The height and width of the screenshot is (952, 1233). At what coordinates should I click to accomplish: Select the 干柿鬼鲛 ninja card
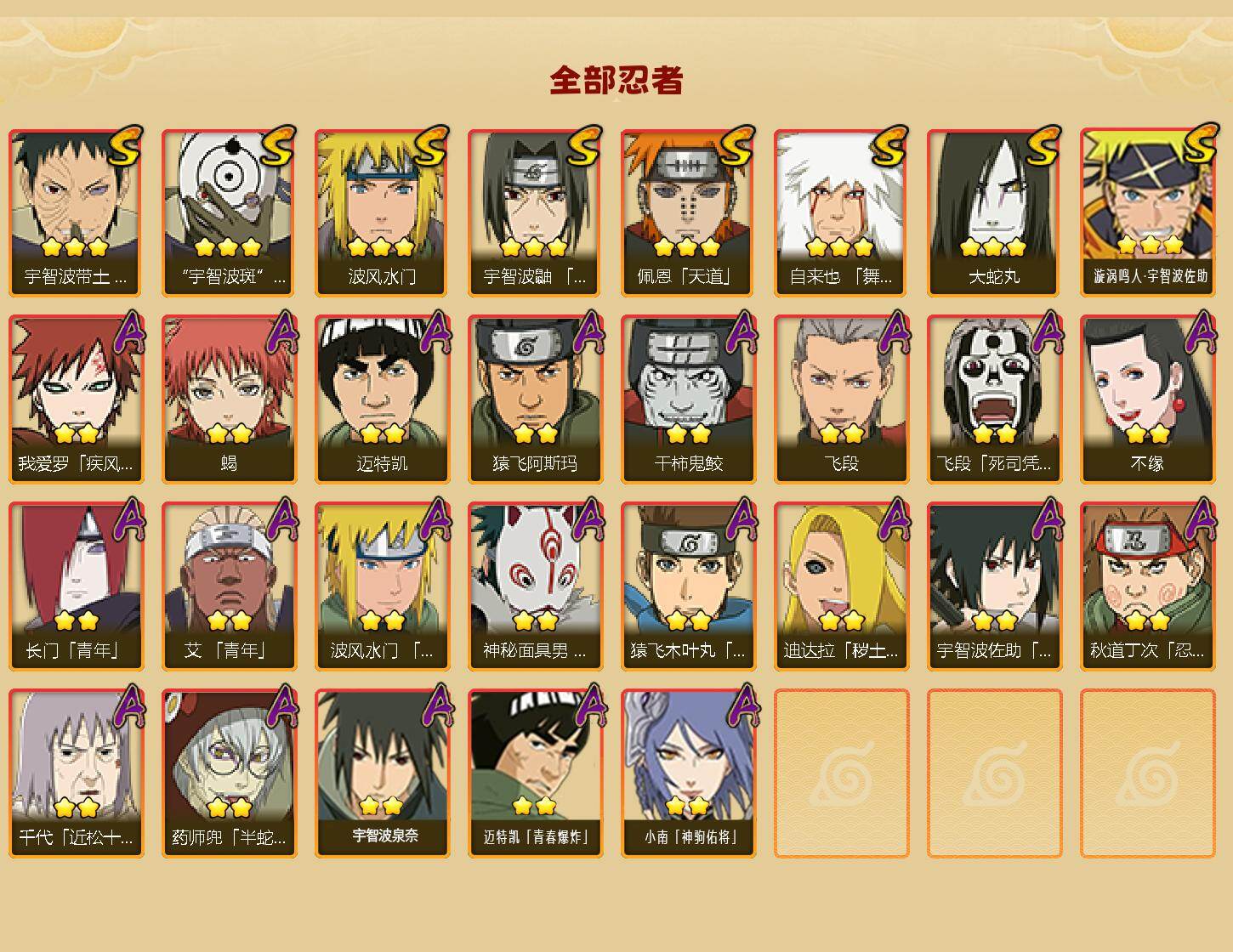688,399
